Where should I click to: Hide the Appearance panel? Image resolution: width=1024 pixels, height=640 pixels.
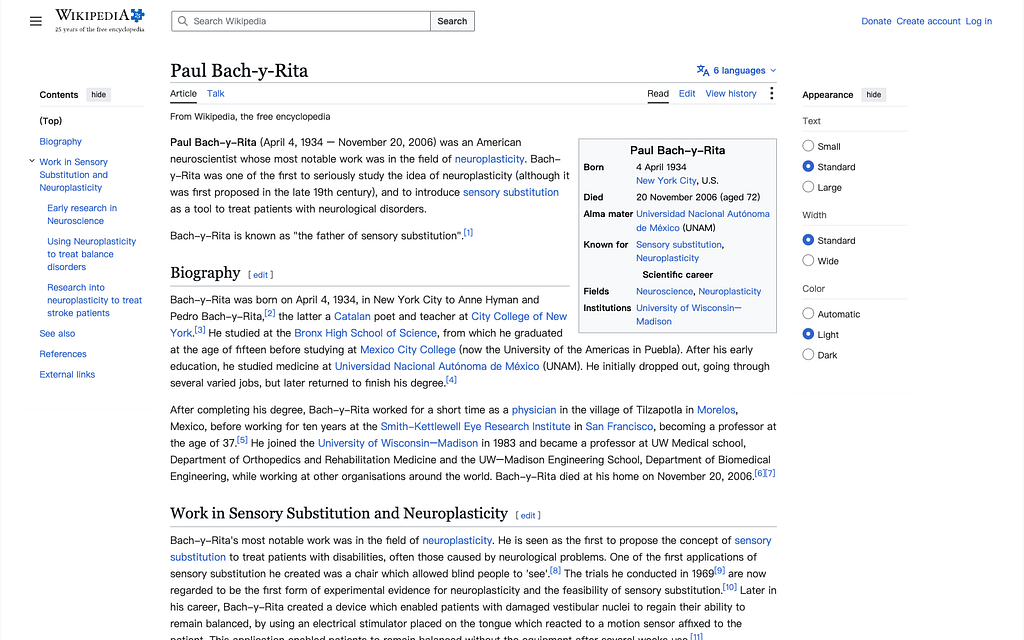[x=874, y=95]
